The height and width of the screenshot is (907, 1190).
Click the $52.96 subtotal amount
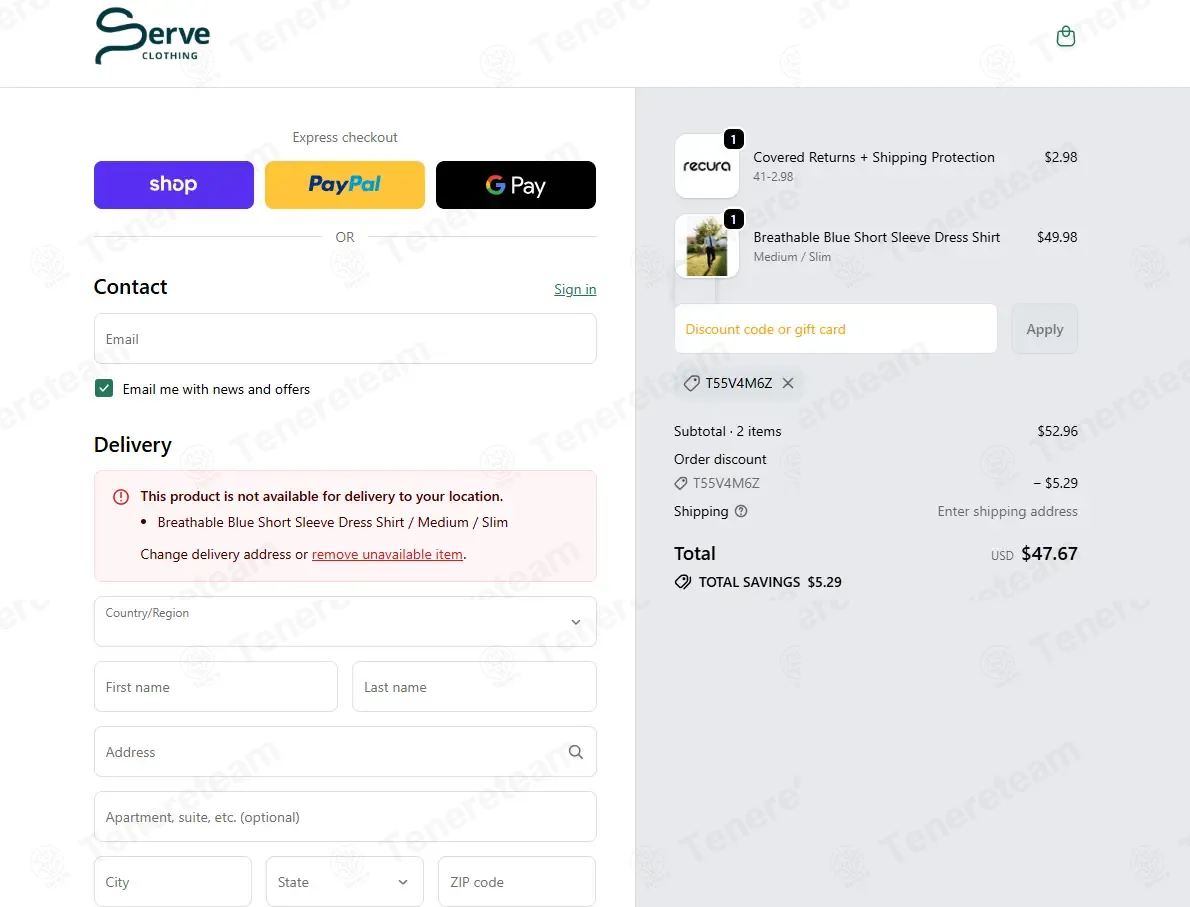coord(1057,431)
